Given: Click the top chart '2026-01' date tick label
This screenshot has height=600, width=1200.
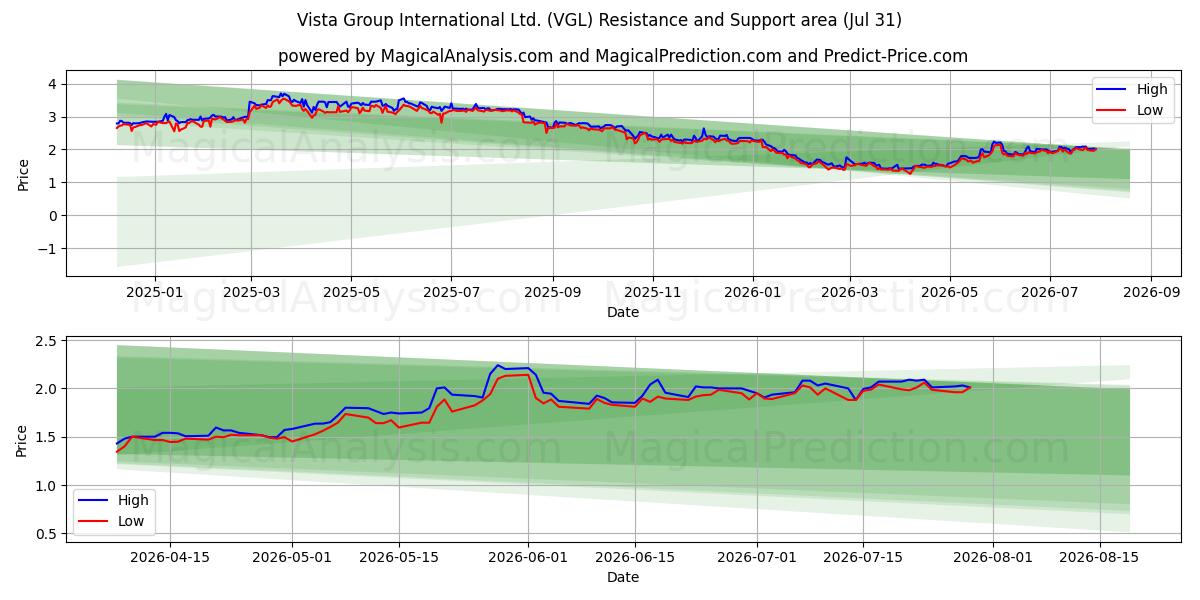Looking at the screenshot, I should click(753, 293).
